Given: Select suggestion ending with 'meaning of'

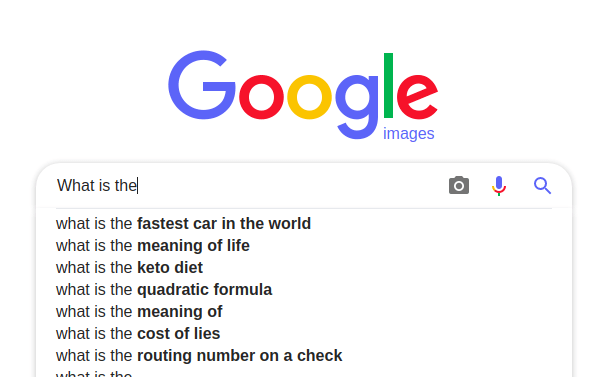Looking at the screenshot, I should (x=139, y=312).
